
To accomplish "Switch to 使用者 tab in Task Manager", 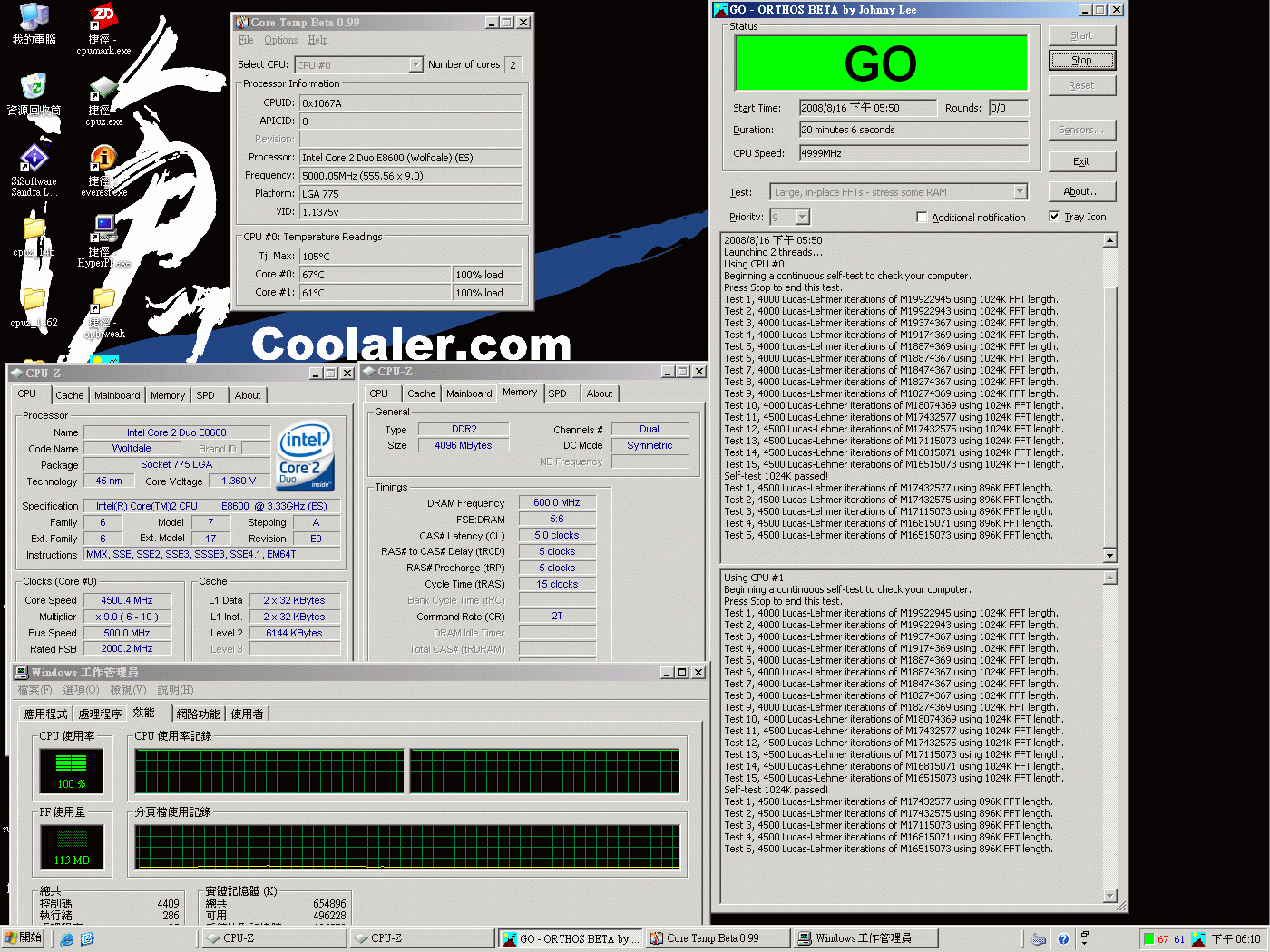I will [247, 714].
